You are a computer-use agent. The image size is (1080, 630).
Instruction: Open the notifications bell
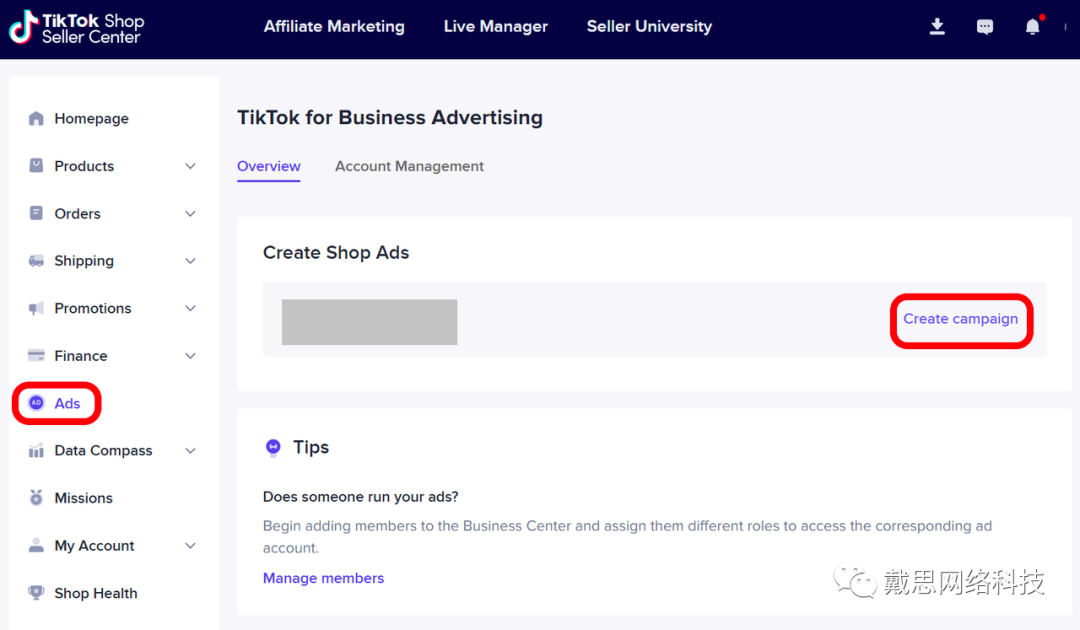(x=1032, y=27)
